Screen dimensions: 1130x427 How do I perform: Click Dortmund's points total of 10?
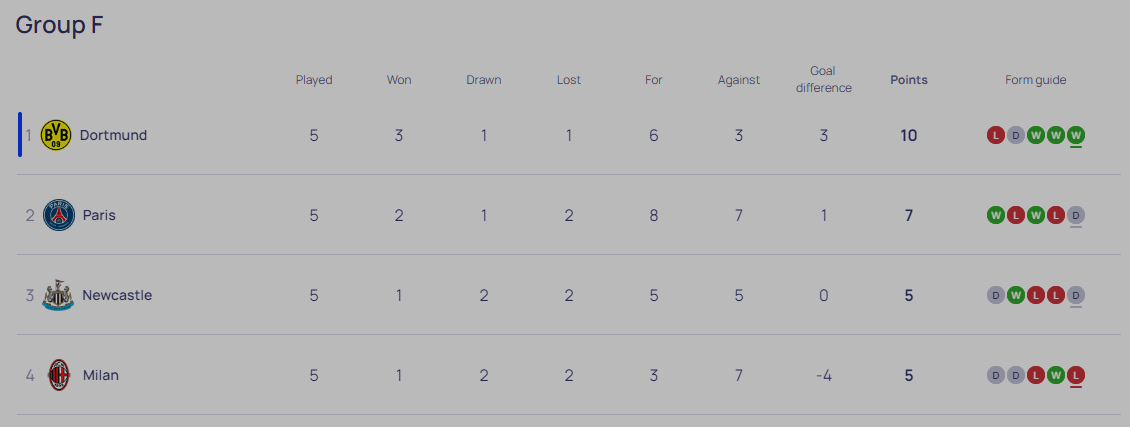tap(909, 135)
